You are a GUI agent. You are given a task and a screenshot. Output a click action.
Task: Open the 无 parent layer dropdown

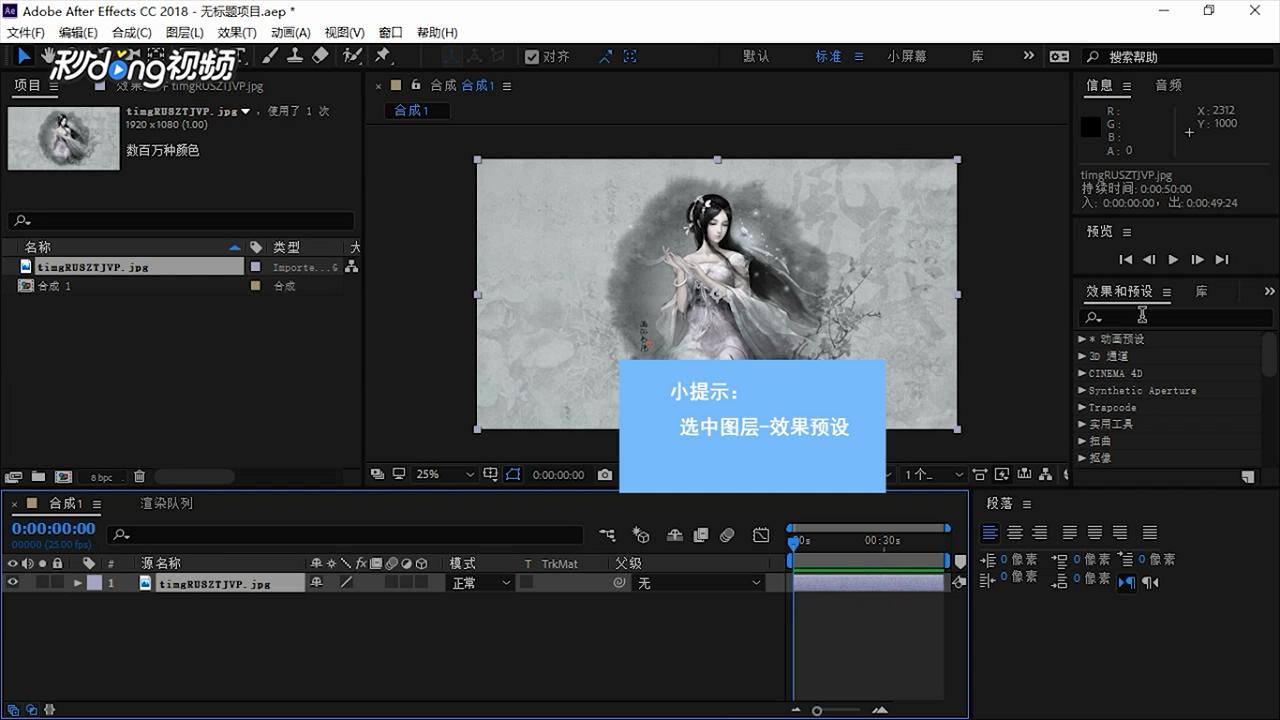[698, 583]
